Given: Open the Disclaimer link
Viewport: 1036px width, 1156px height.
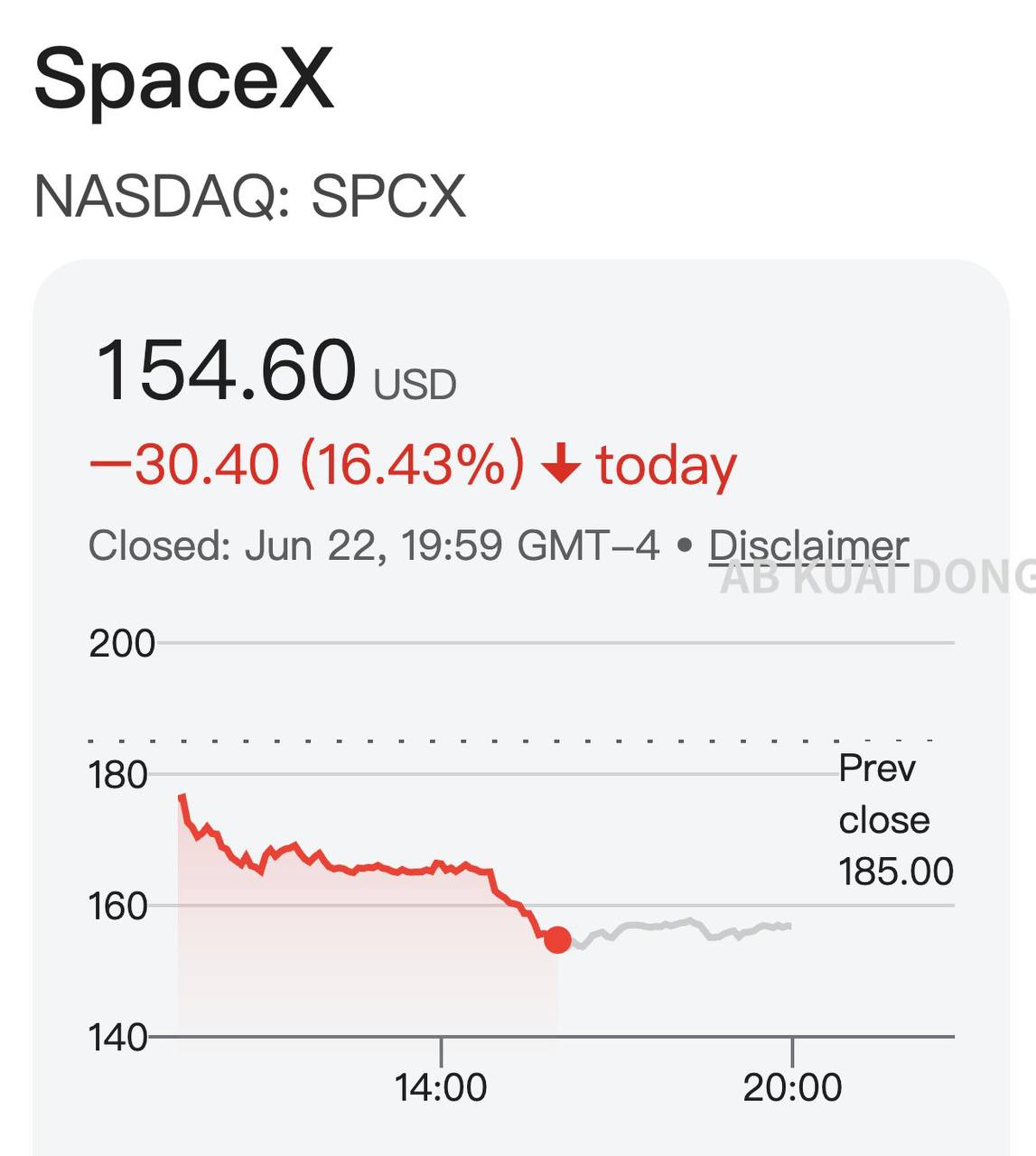Looking at the screenshot, I should [x=808, y=545].
